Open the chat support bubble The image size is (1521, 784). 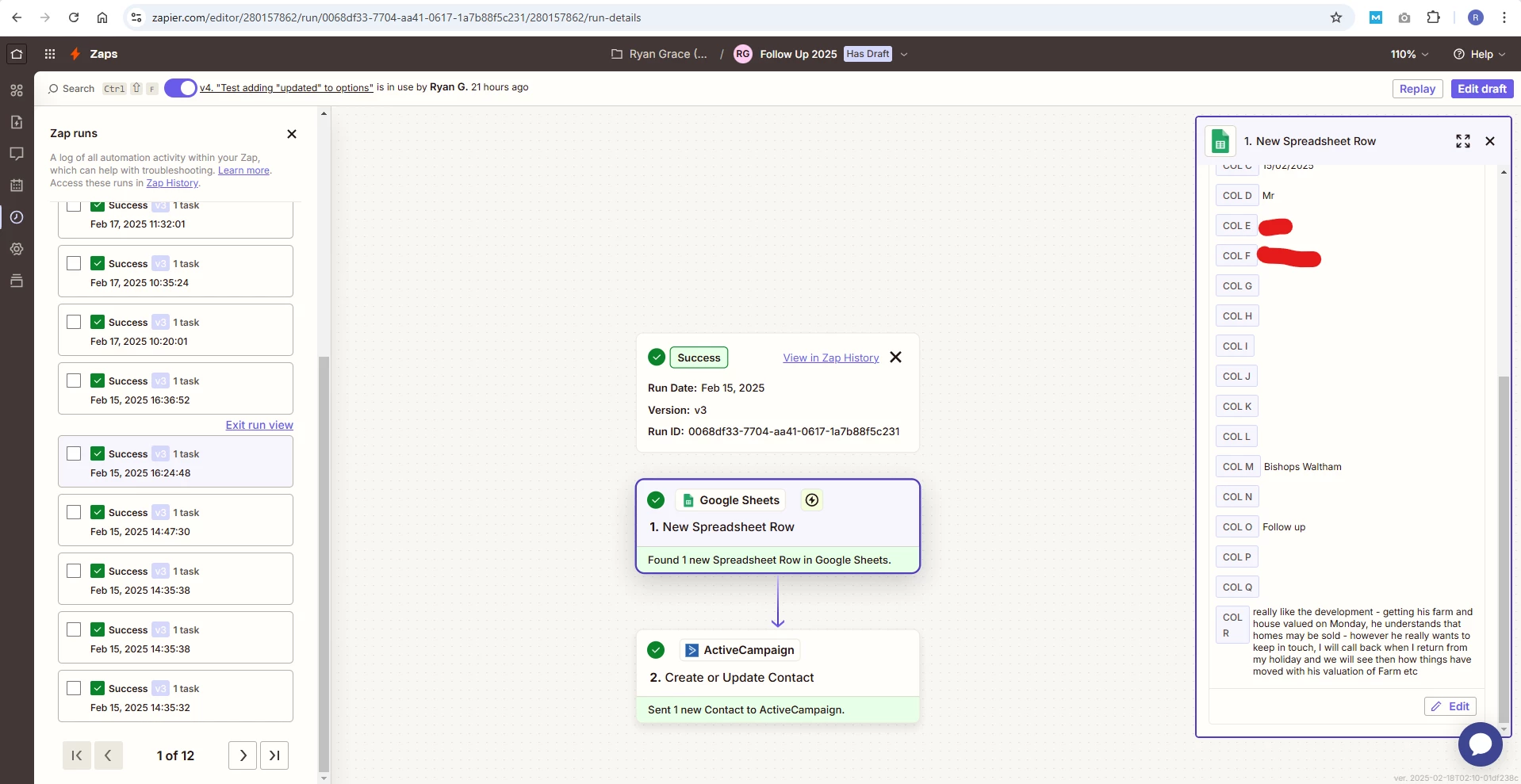pos(1480,744)
